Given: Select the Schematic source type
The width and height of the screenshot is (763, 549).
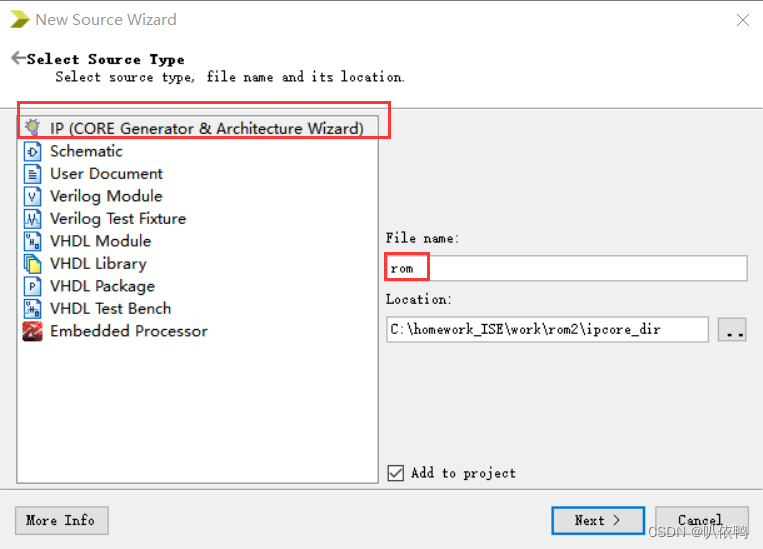Looking at the screenshot, I should 86,151.
